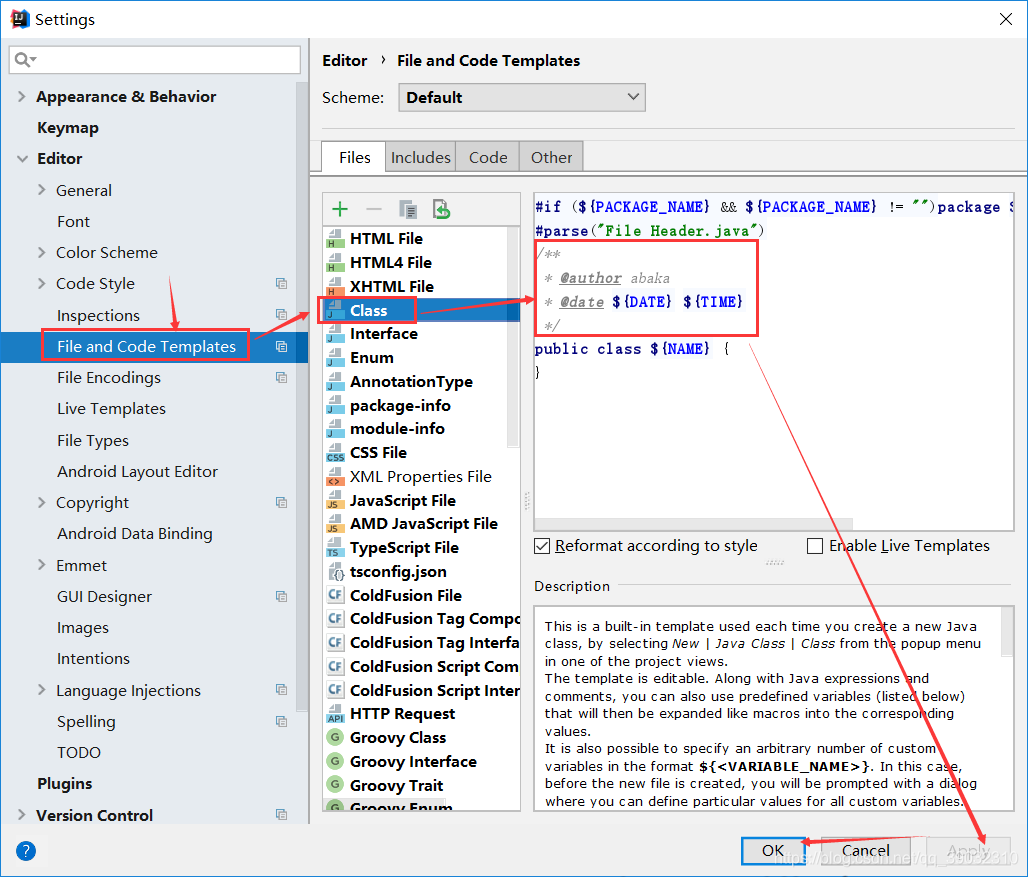
Task: Expand the Version Control section
Action: pos(22,815)
